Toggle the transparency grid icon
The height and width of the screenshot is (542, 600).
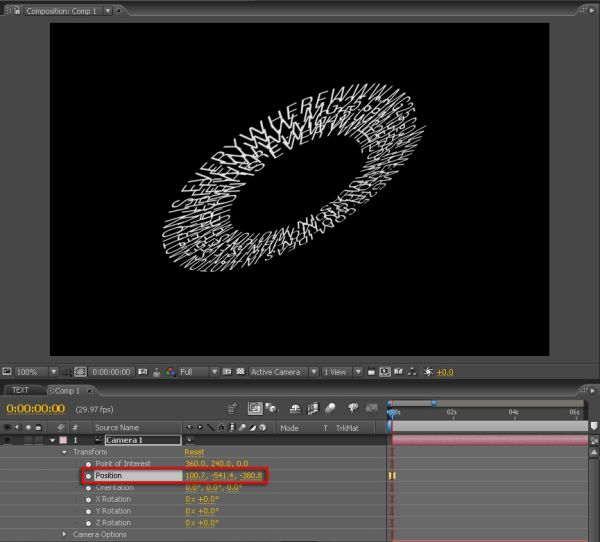(240, 372)
